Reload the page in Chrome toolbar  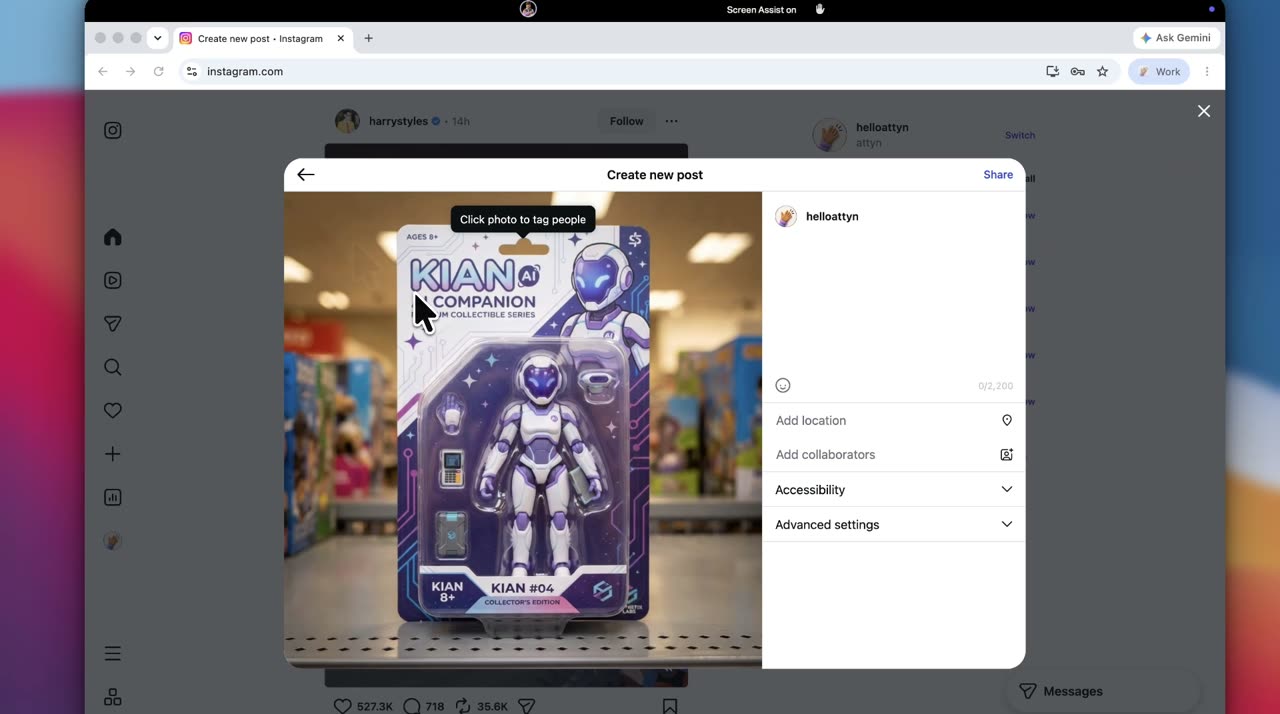[158, 71]
